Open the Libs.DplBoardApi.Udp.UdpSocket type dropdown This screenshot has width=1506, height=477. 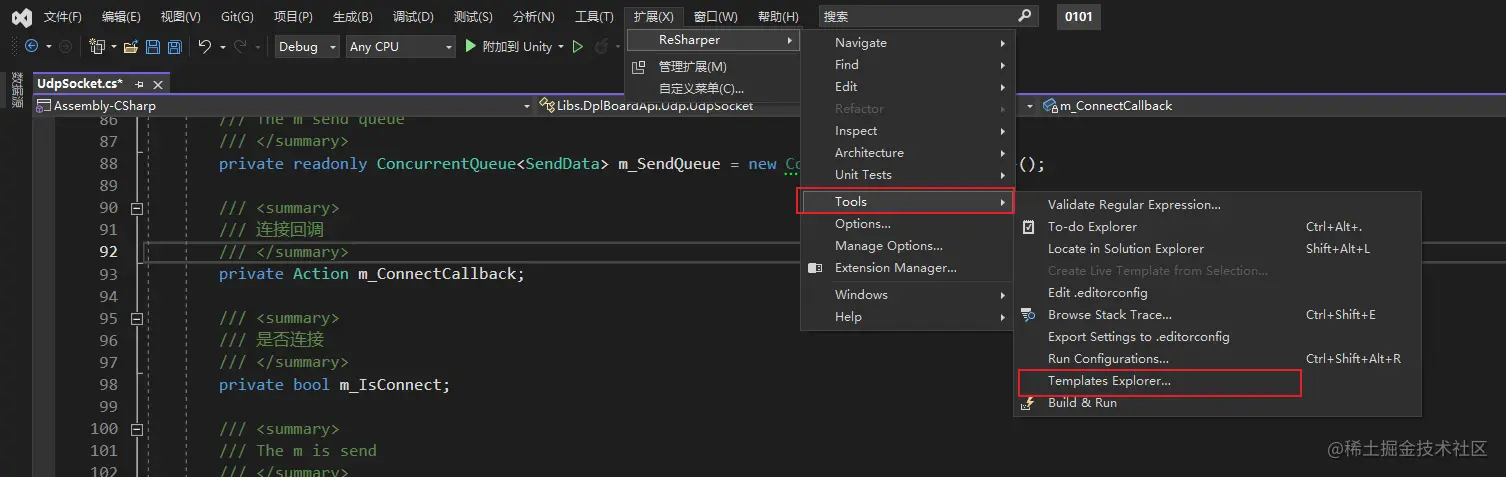pyautogui.click(x=786, y=105)
